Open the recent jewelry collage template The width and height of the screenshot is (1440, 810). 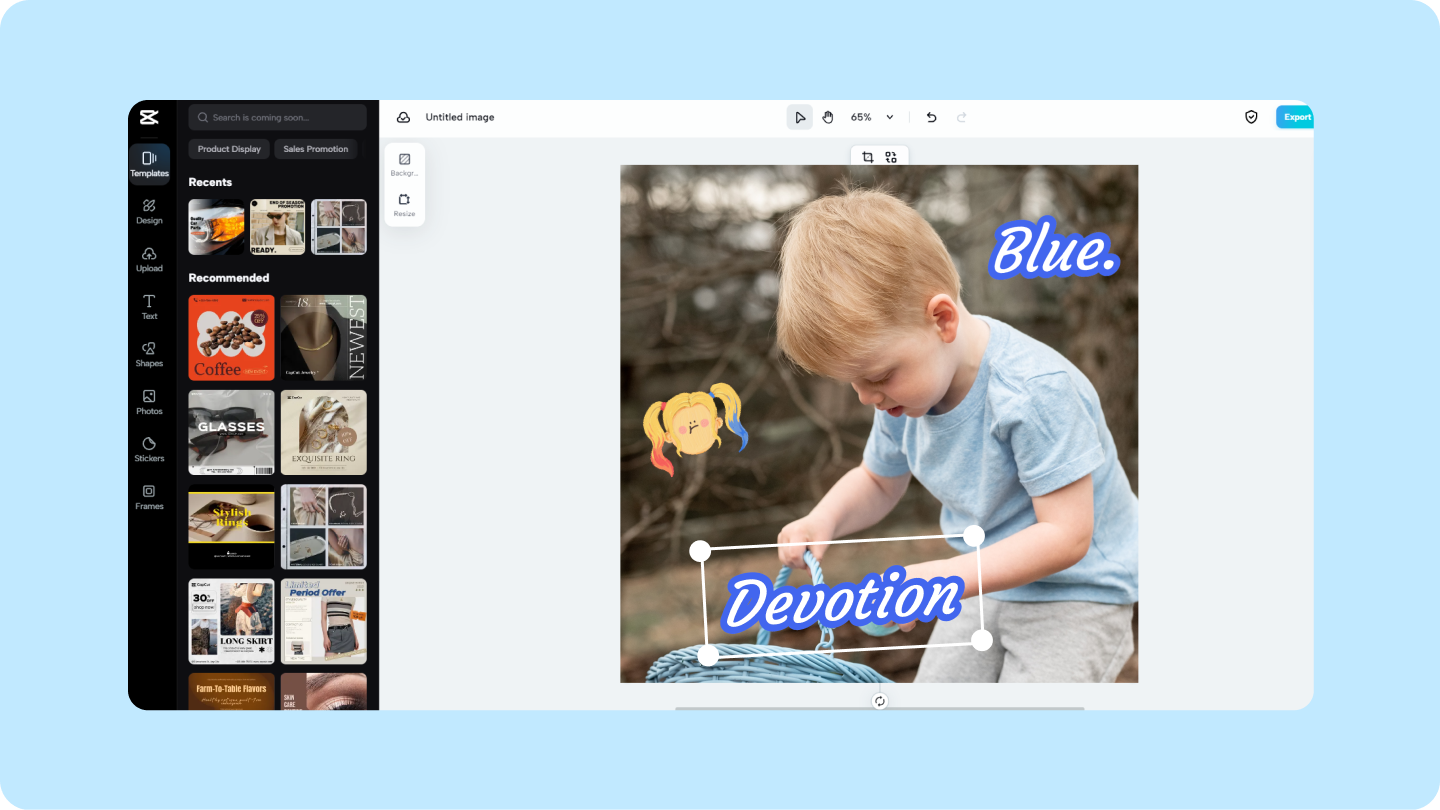pyautogui.click(x=339, y=227)
